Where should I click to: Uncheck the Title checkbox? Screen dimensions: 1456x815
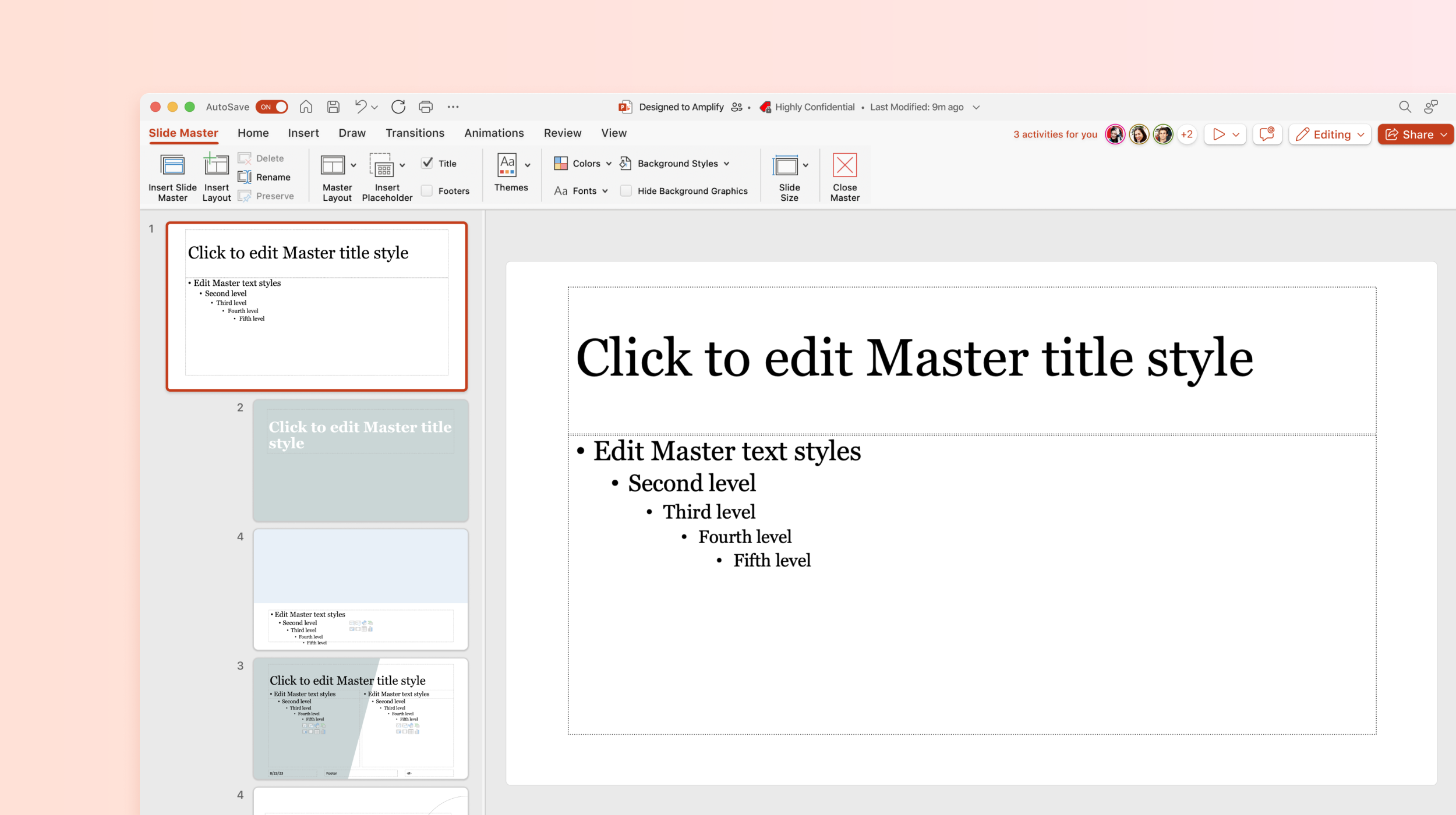pyautogui.click(x=427, y=163)
